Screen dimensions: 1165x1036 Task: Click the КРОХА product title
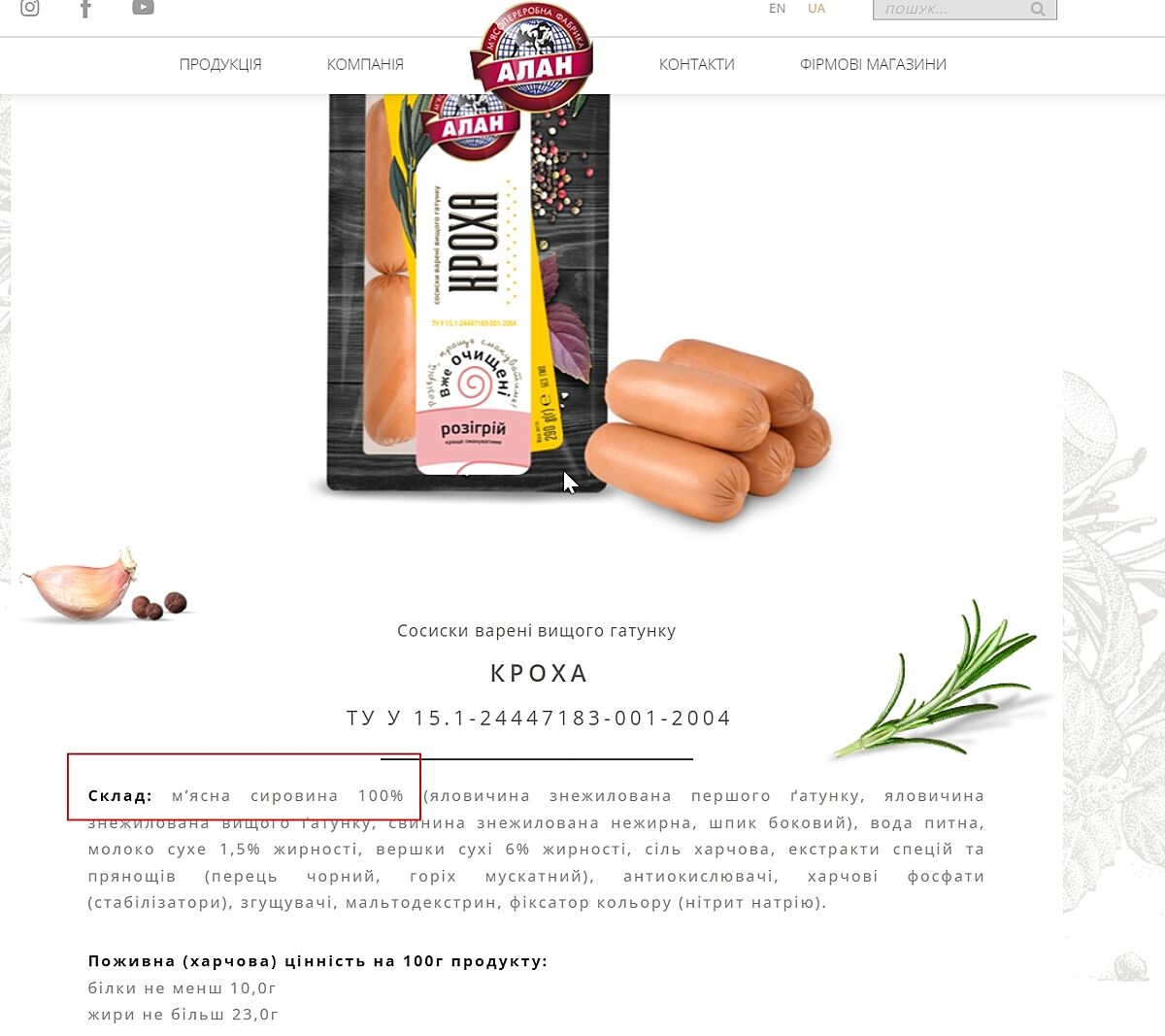coord(539,673)
